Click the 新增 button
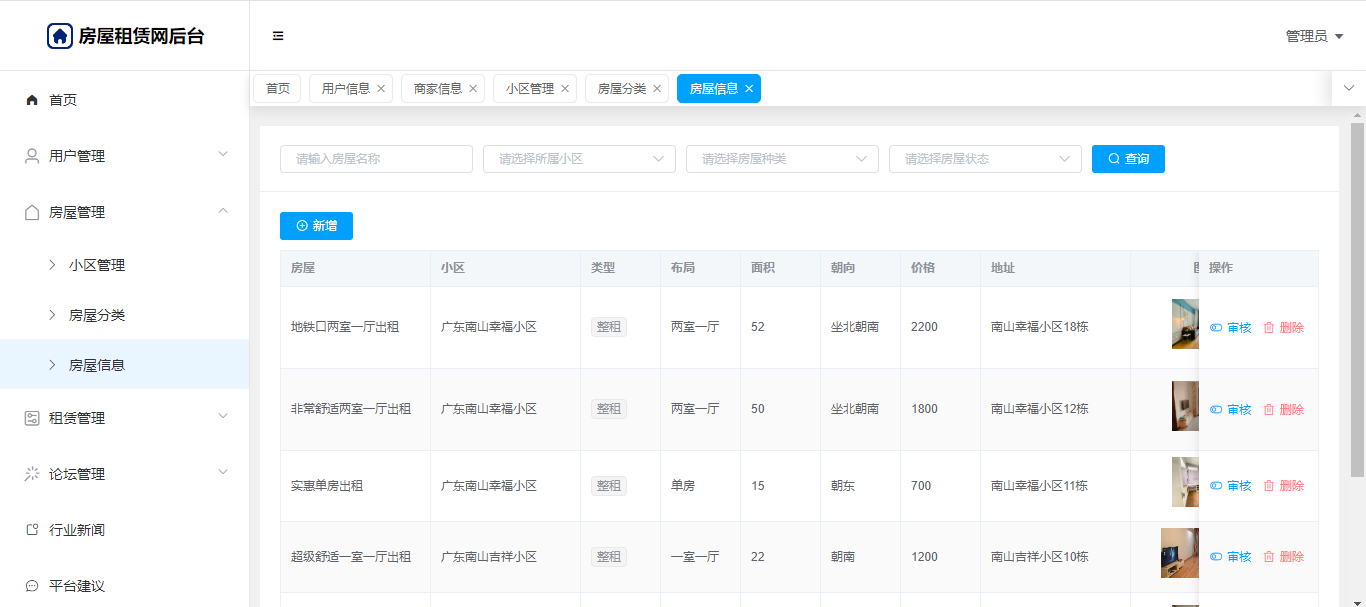This screenshot has width=1366, height=607. click(316, 226)
